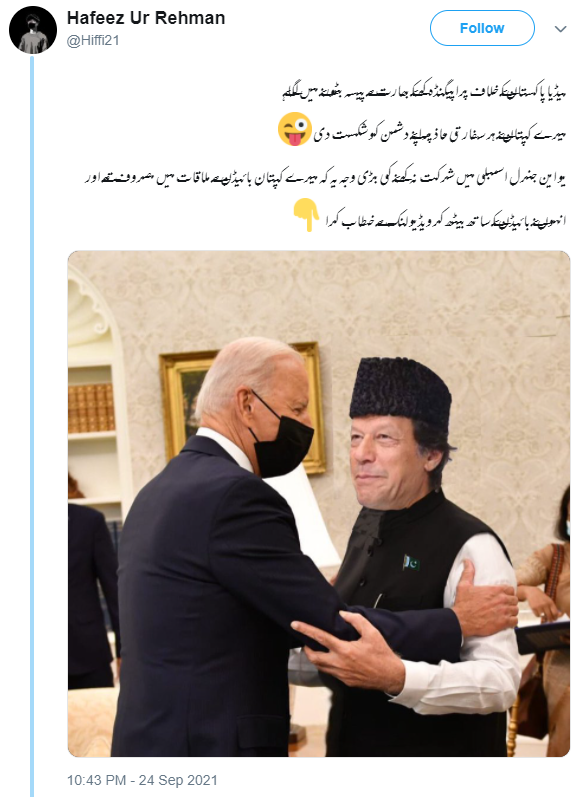The height and width of the screenshot is (797, 587).
Task: Expand the tweet options chevron beside Follow
Action: point(560,29)
